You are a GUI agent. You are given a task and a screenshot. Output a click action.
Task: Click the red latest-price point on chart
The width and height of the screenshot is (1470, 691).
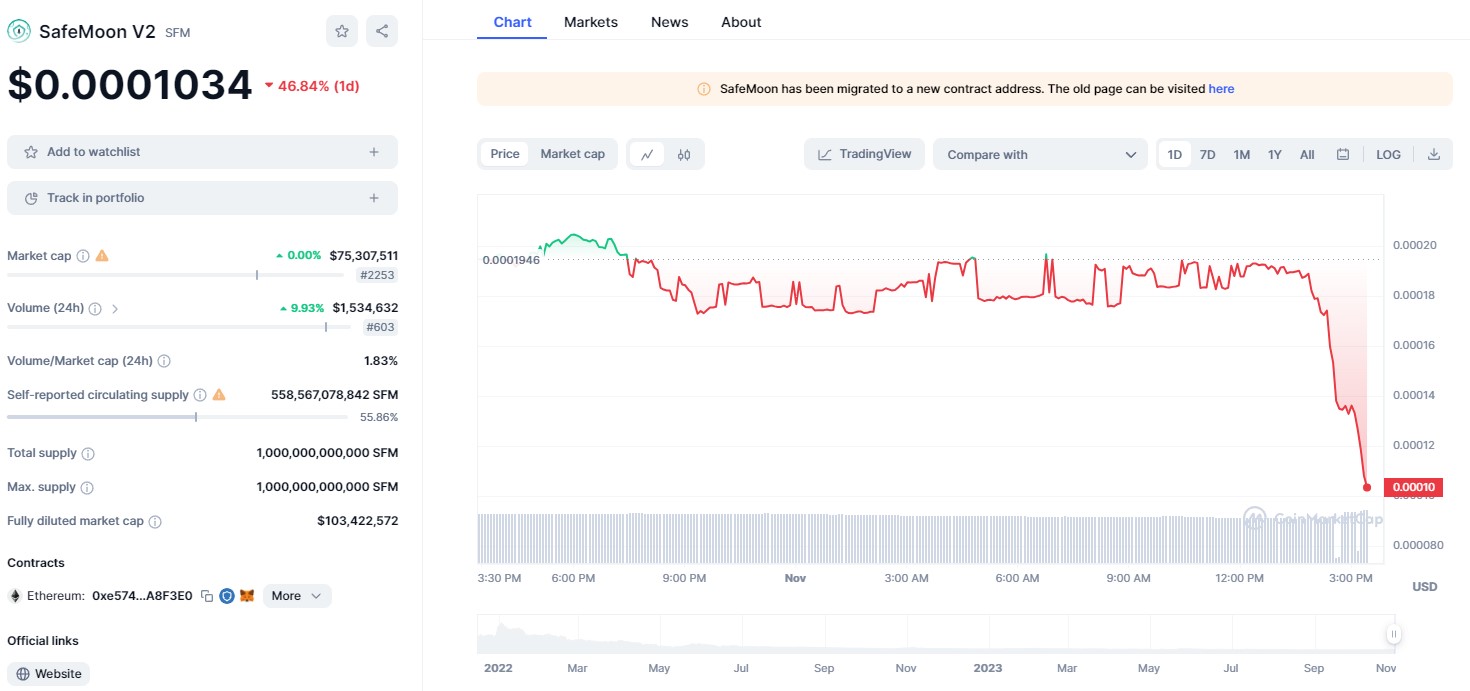[1367, 487]
